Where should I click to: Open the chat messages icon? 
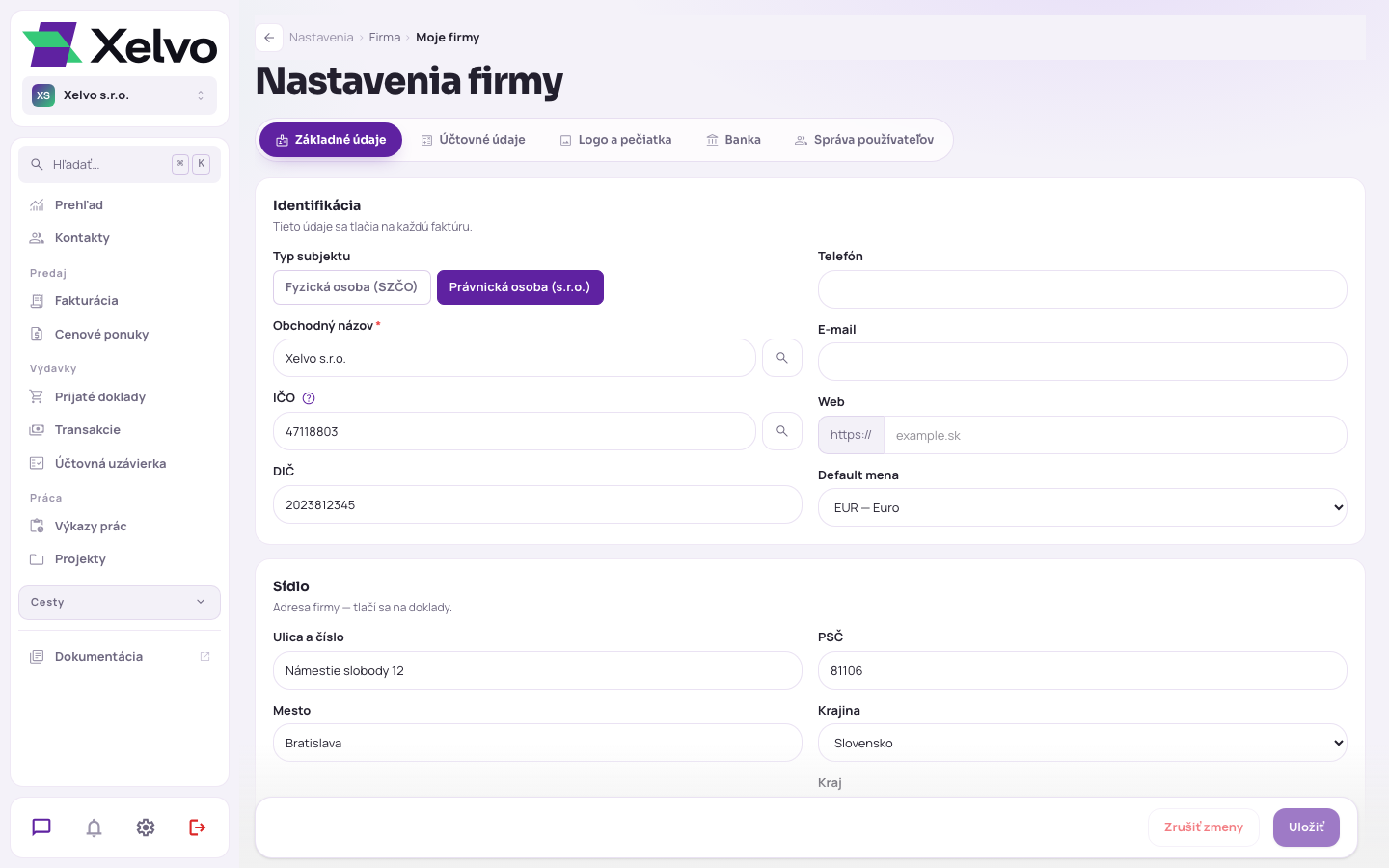pyautogui.click(x=41, y=827)
